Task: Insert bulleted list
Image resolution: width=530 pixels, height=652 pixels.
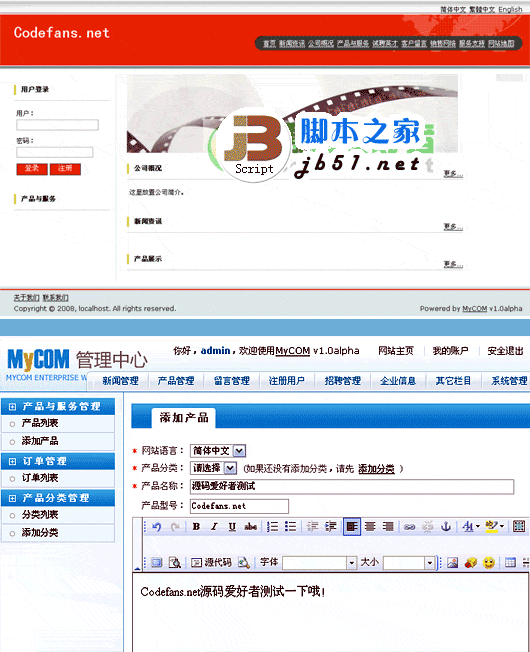Action: (x=291, y=527)
